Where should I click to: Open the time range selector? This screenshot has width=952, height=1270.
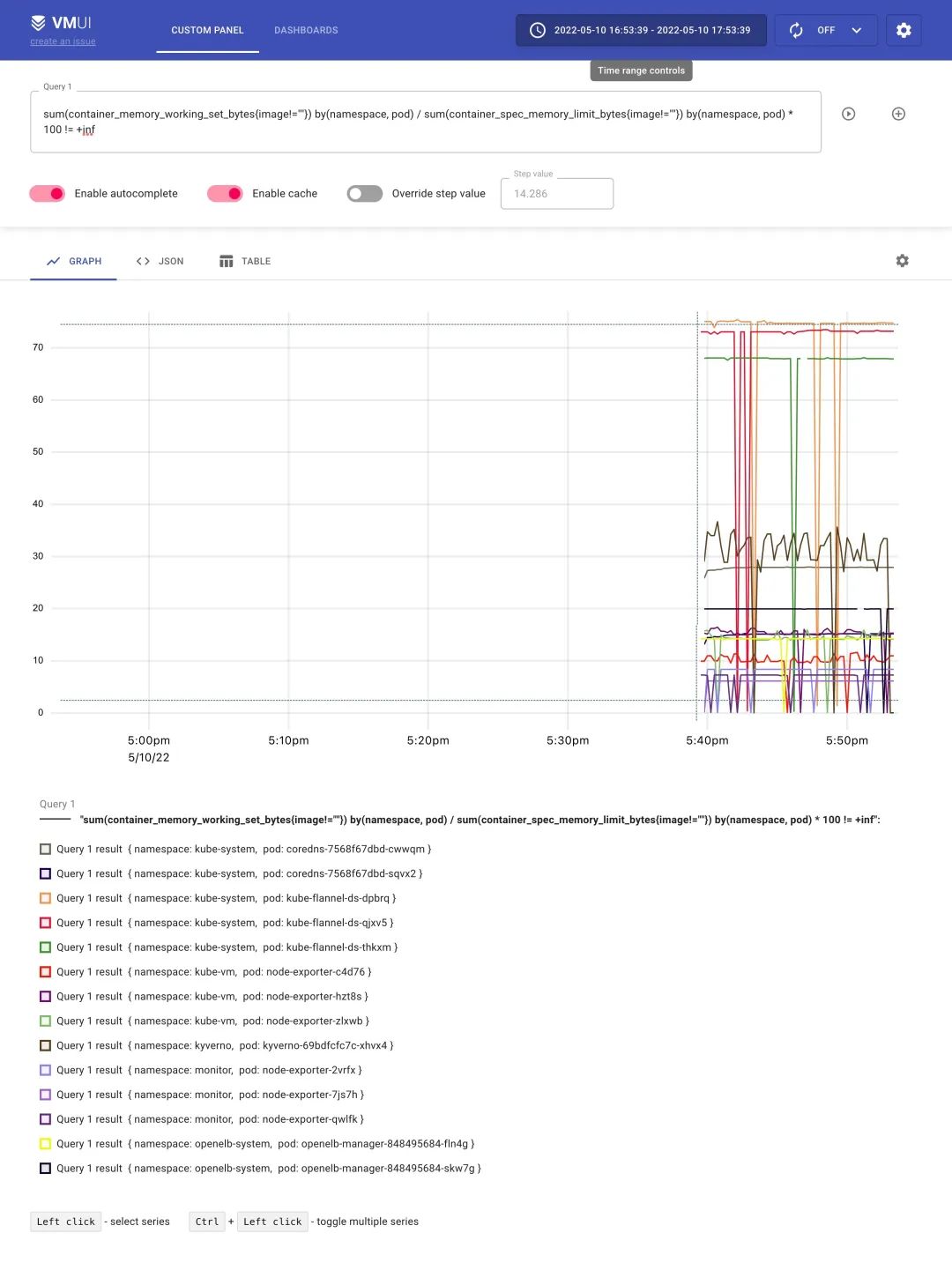641,30
